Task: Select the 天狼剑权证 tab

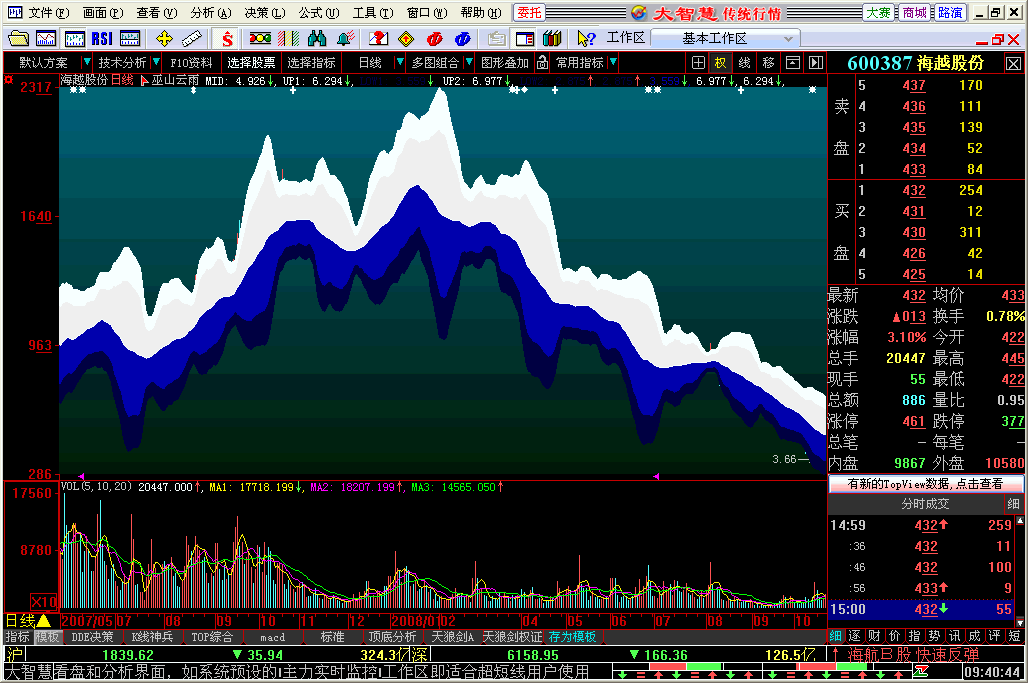Action: (512, 636)
